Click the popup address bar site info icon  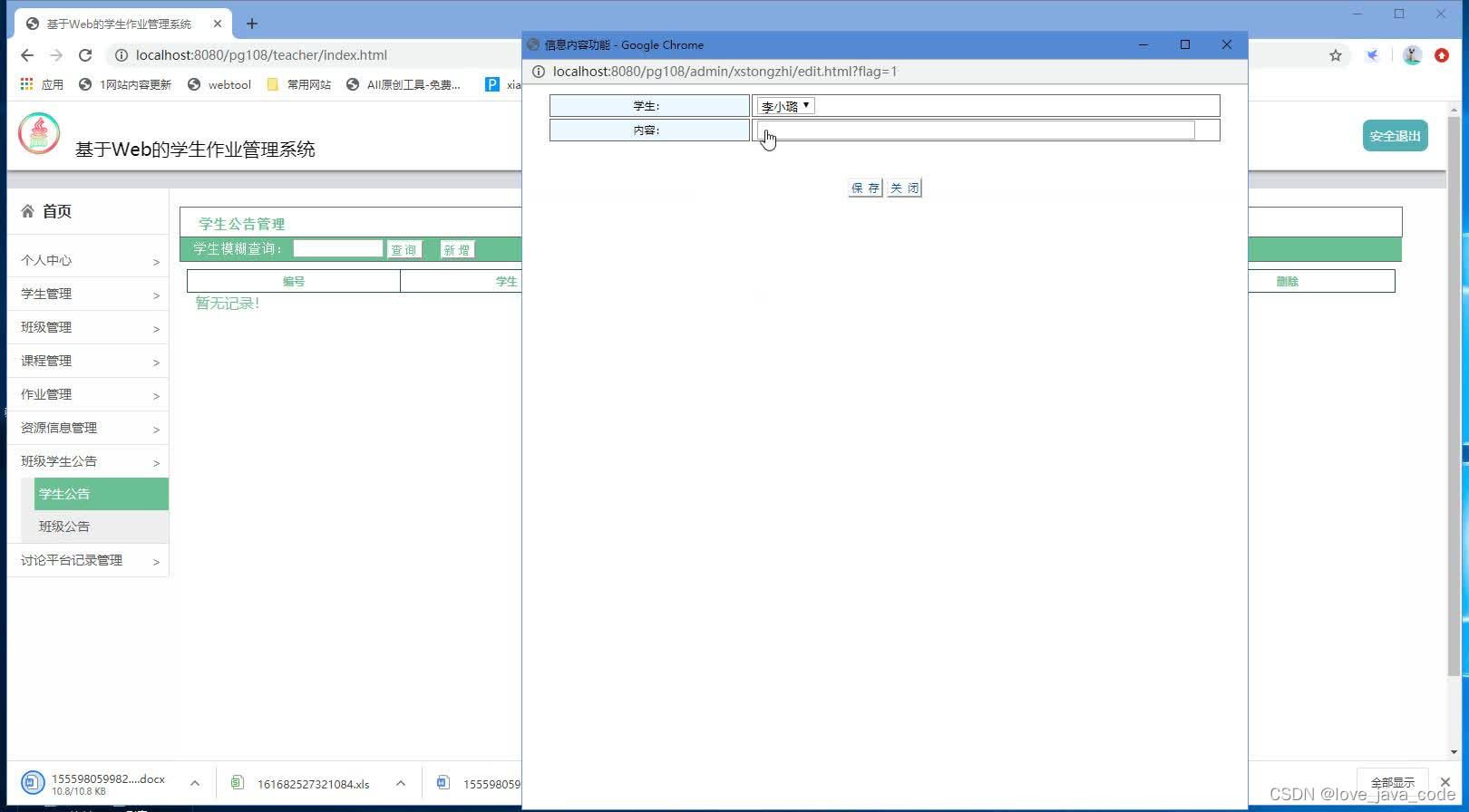tap(538, 72)
